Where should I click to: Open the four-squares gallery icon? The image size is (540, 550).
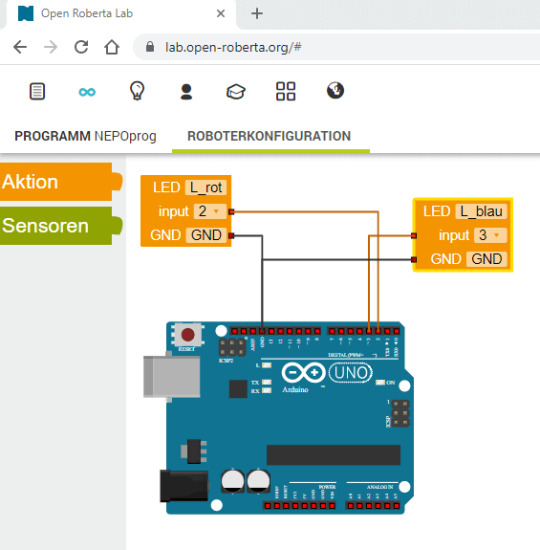pos(286,92)
